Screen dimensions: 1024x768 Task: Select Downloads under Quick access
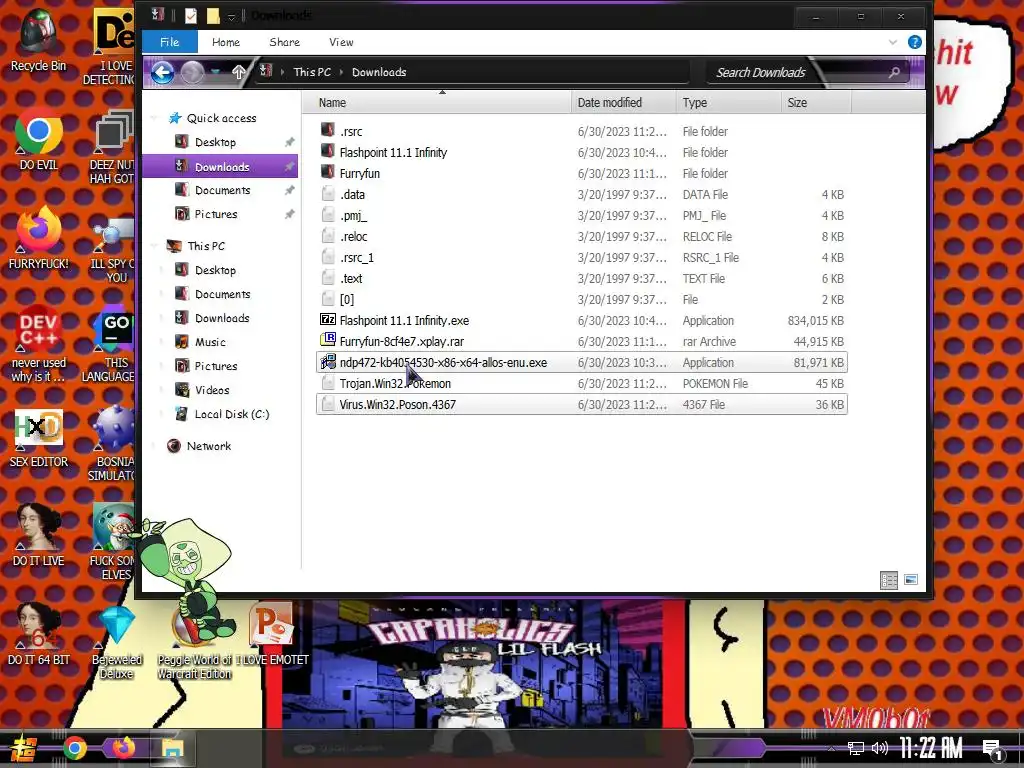coord(220,167)
